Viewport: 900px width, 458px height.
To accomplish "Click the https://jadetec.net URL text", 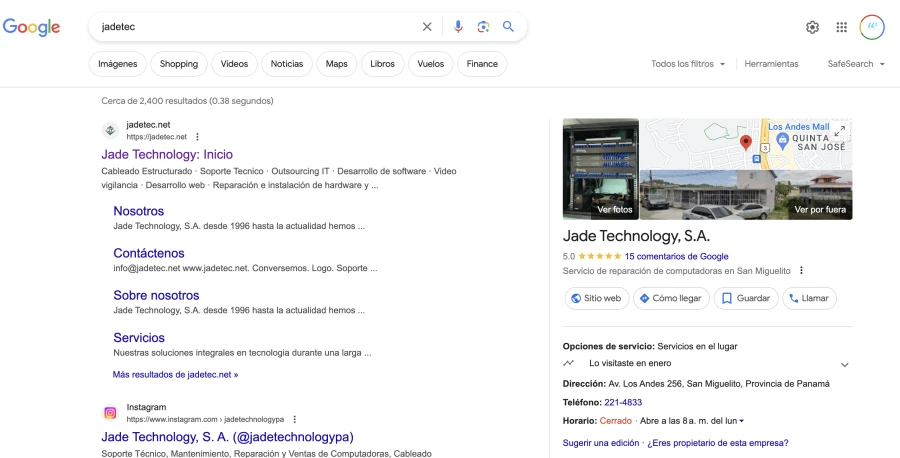I will point(157,137).
